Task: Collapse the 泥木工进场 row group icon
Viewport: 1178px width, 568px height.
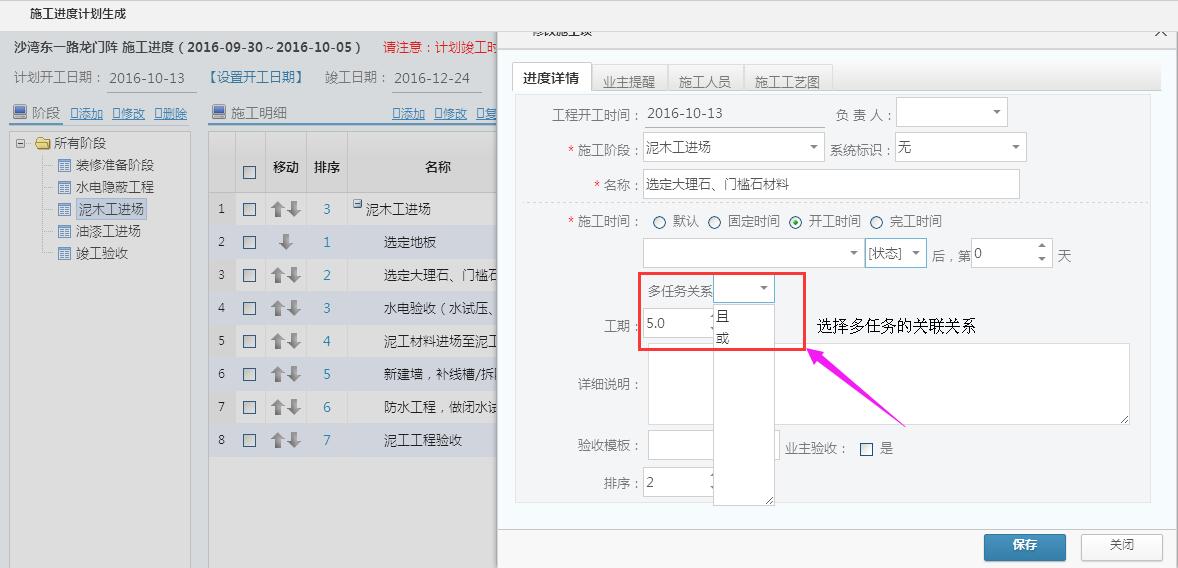Action: [x=357, y=205]
